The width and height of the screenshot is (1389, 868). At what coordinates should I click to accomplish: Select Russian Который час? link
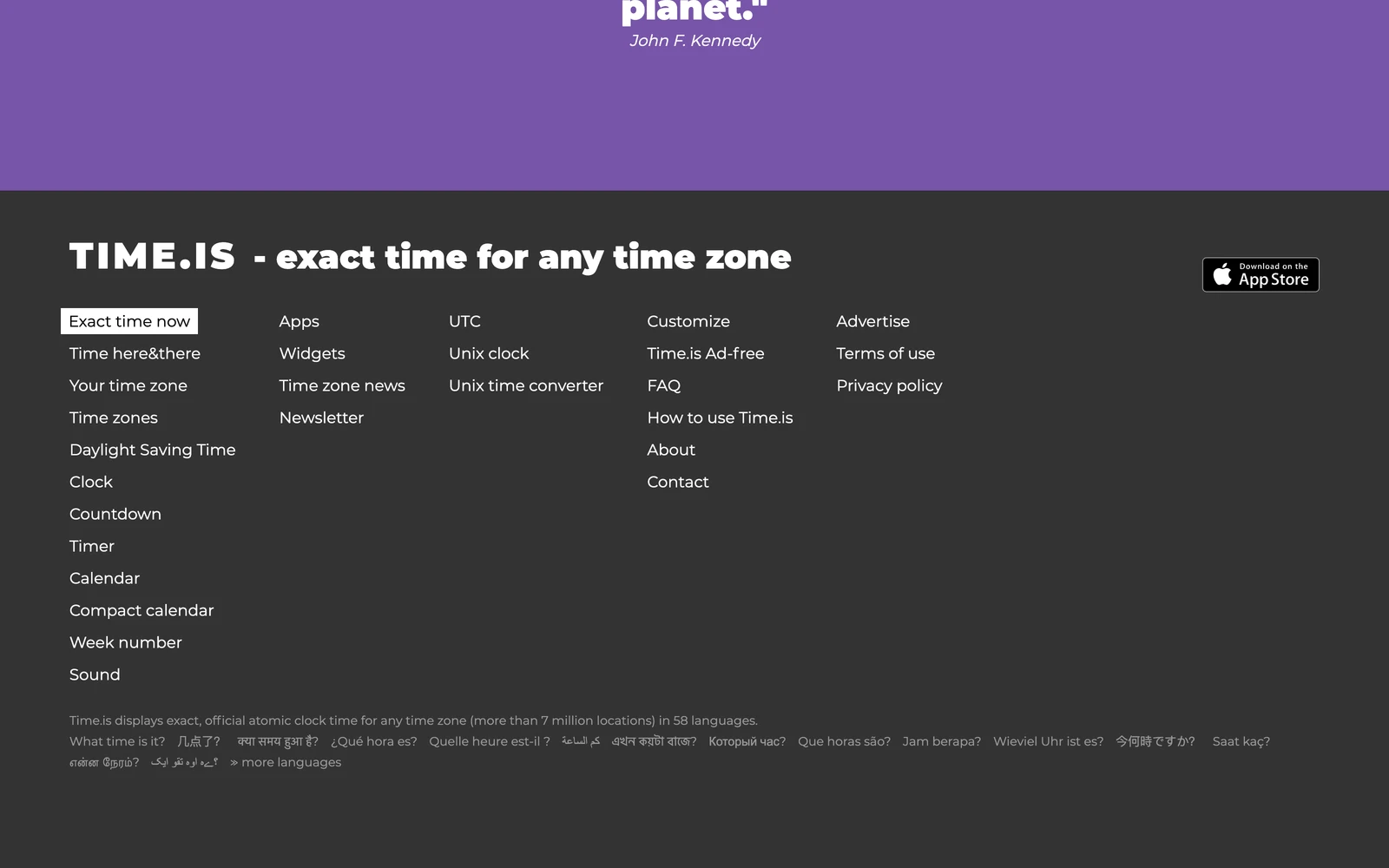point(747,741)
